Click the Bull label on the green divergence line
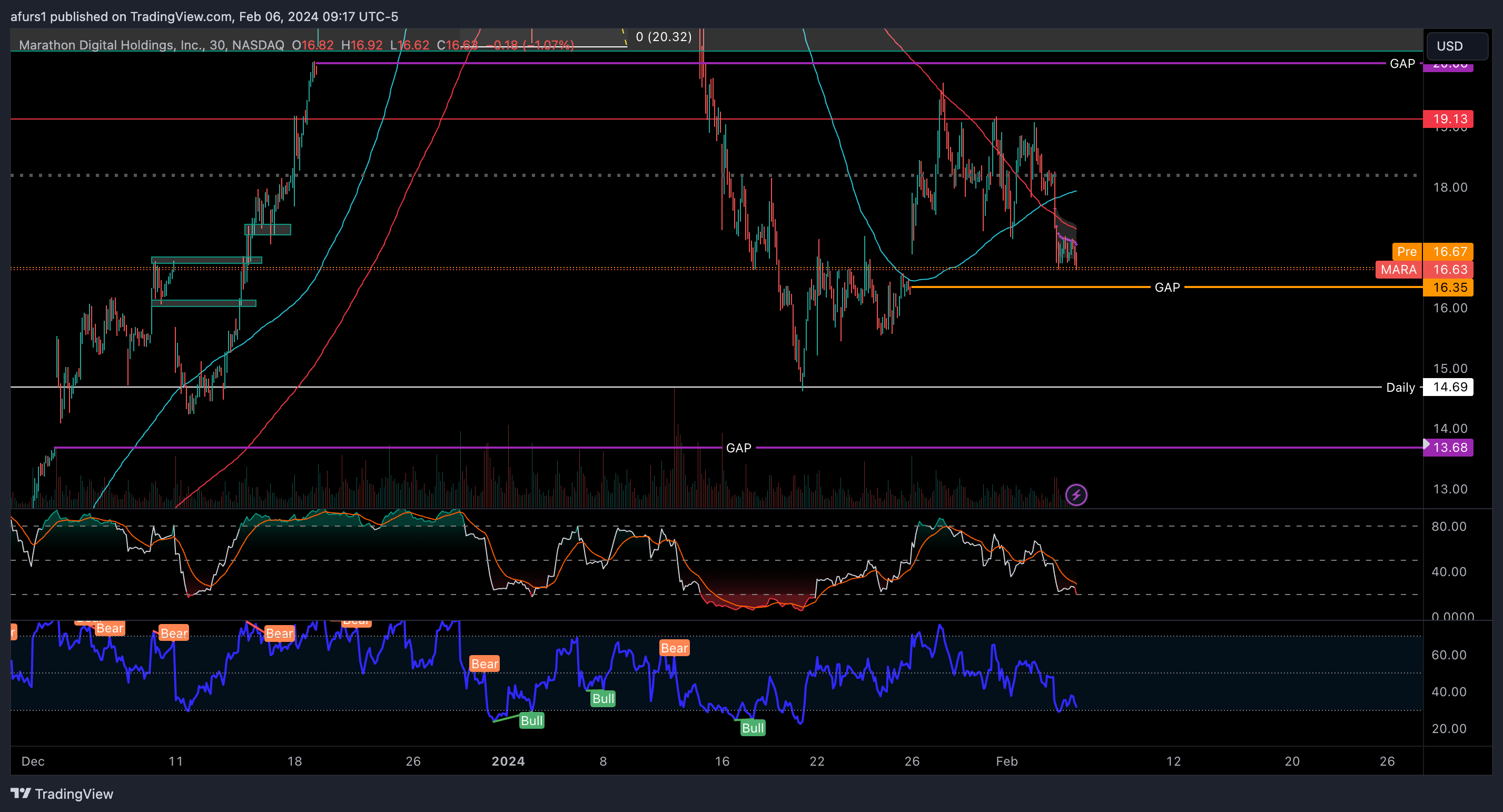The image size is (1503, 812). (x=531, y=720)
